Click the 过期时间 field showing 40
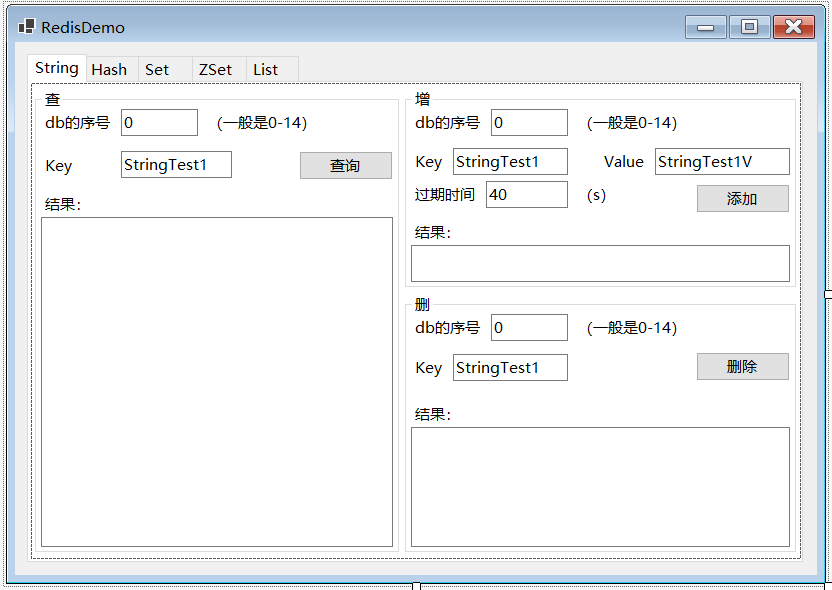This screenshot has width=832, height=590. pyautogui.click(x=526, y=195)
